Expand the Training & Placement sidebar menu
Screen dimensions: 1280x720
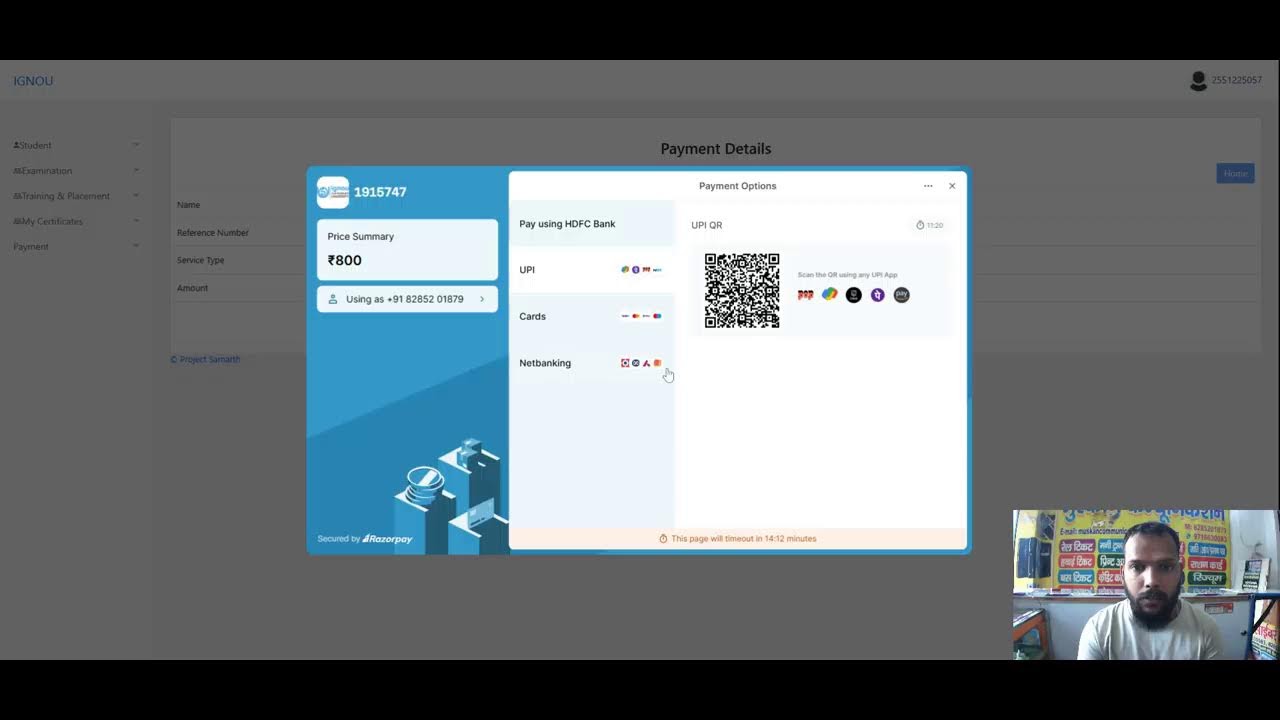[x=76, y=196]
